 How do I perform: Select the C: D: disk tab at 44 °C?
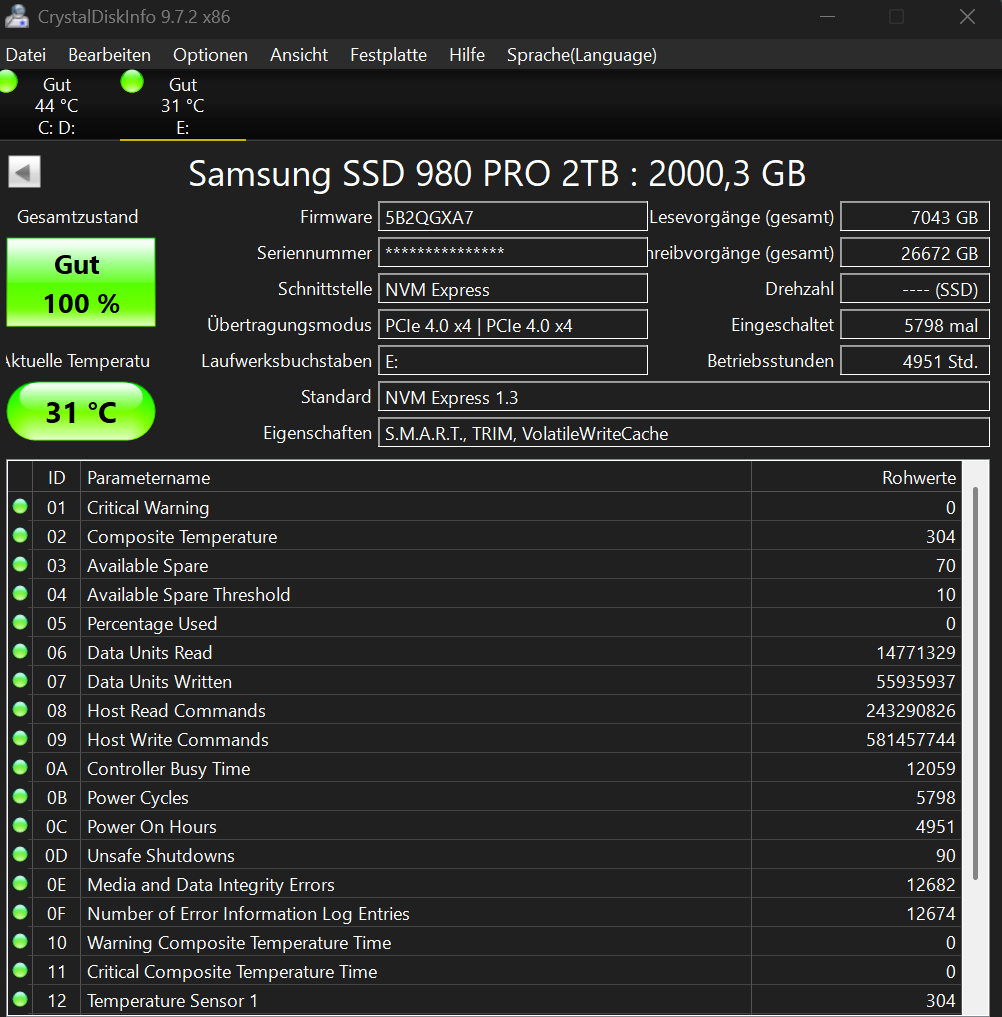(56, 106)
